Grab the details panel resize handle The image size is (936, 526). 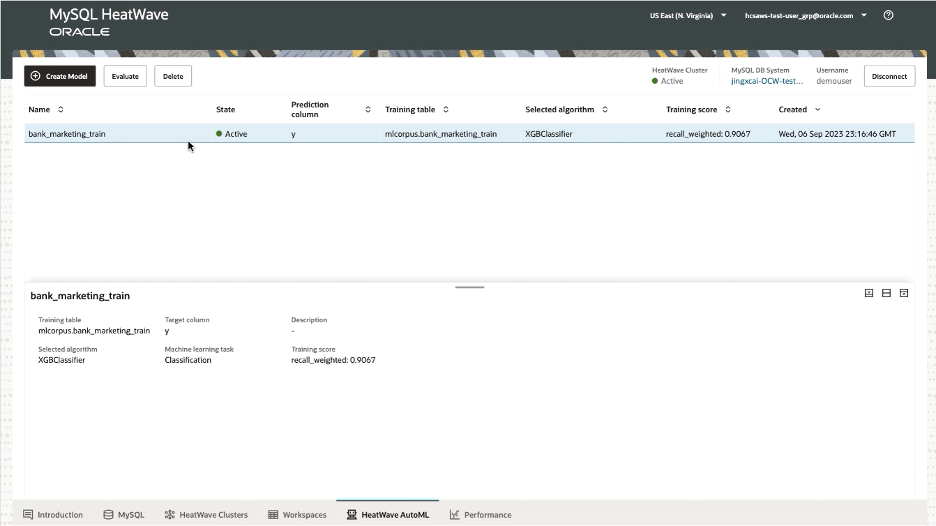tap(469, 287)
